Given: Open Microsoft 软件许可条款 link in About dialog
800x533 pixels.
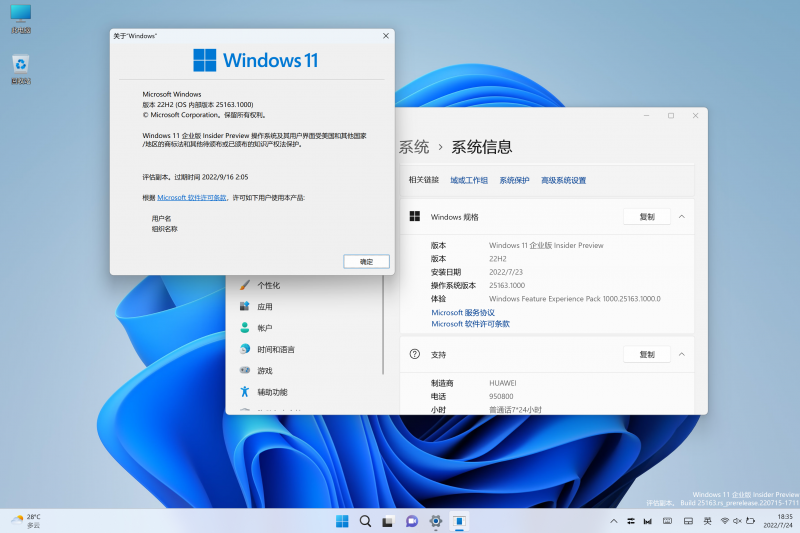Looking at the screenshot, I should click(x=192, y=197).
